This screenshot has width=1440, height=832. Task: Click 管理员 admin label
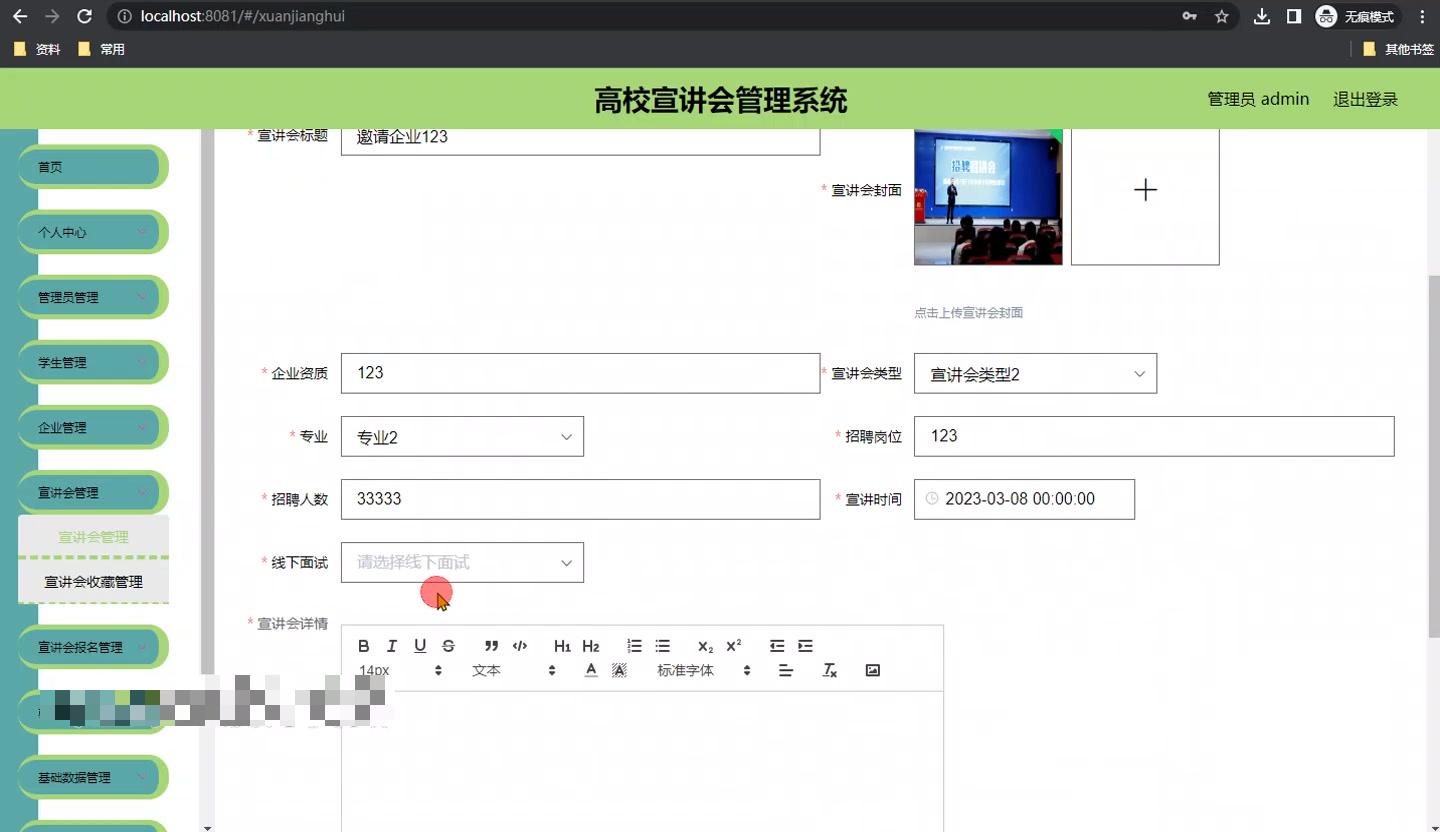pyautogui.click(x=1258, y=99)
